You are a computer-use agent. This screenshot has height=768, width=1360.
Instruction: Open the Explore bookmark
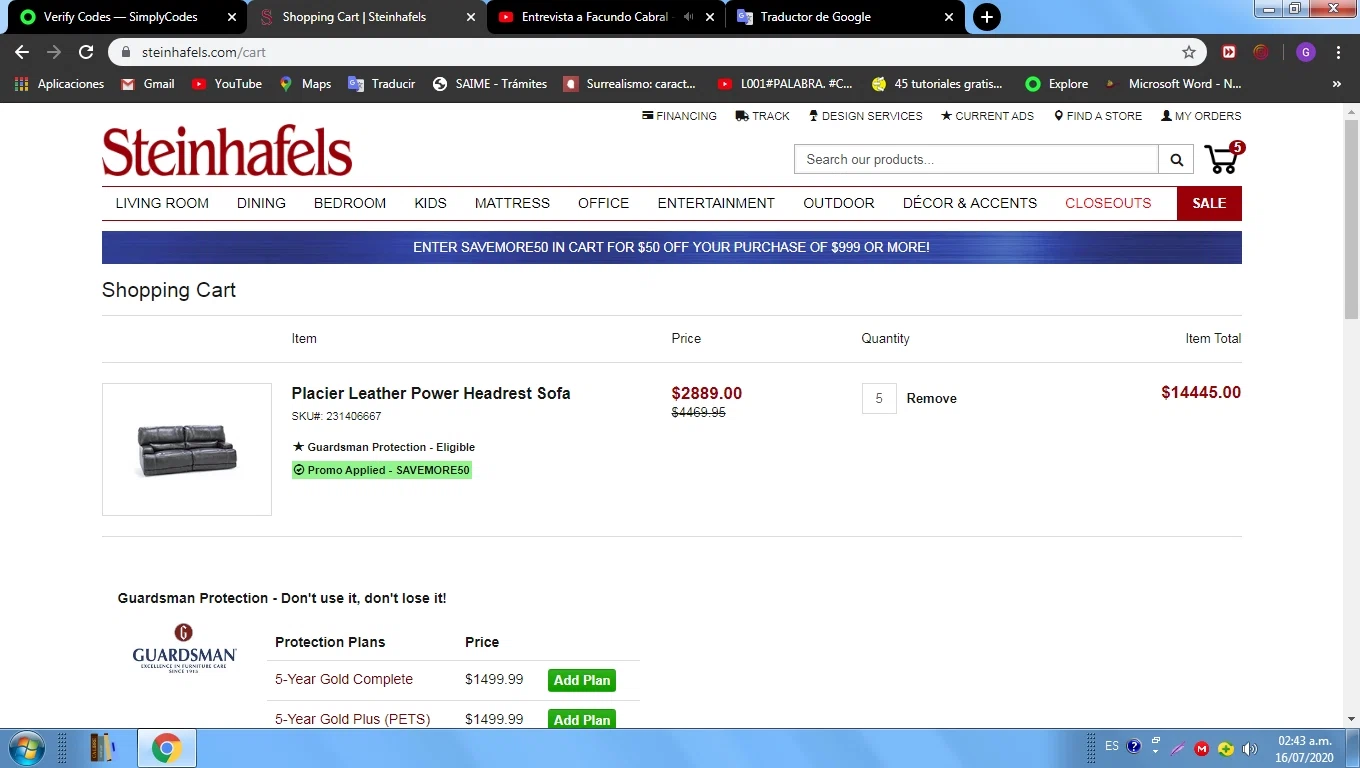tap(1056, 84)
